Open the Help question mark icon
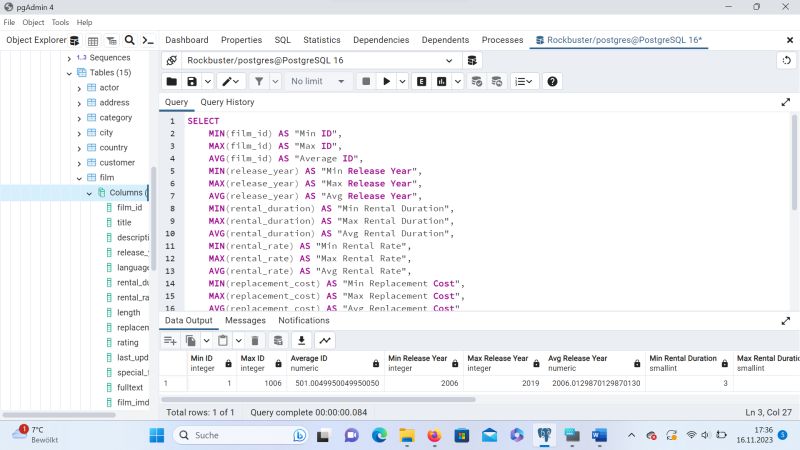Screen dimensions: 800x450 (x=552, y=81)
